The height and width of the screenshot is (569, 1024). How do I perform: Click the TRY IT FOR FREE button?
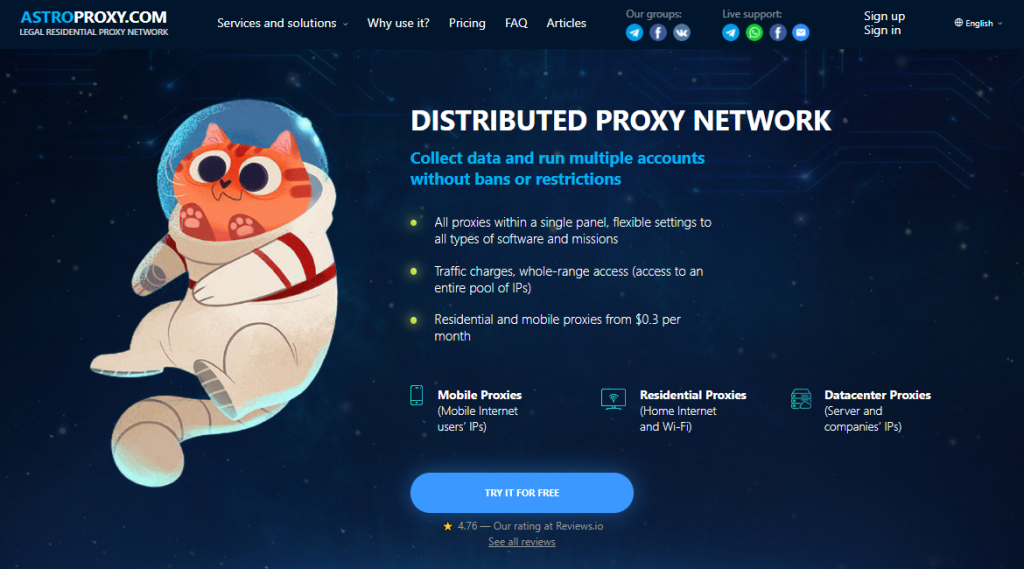522,493
